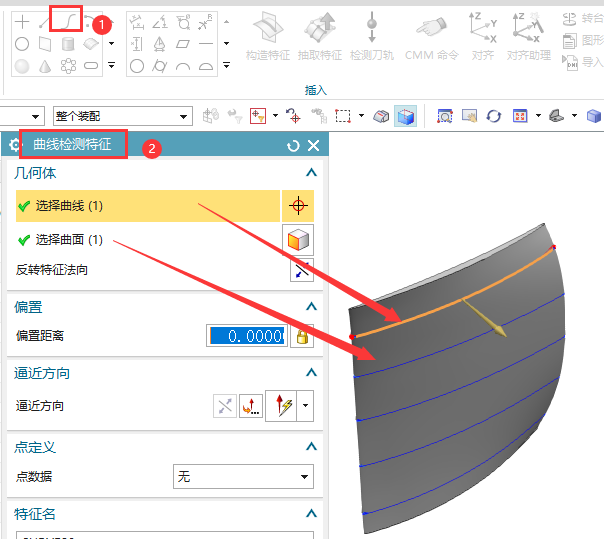Click the parallelogram tolerance icon
The image size is (604, 539).
point(183,44)
